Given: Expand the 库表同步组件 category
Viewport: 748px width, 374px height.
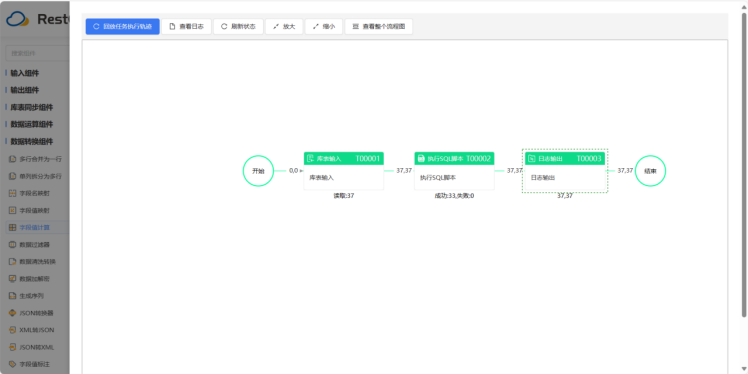Looking at the screenshot, I should point(31,107).
